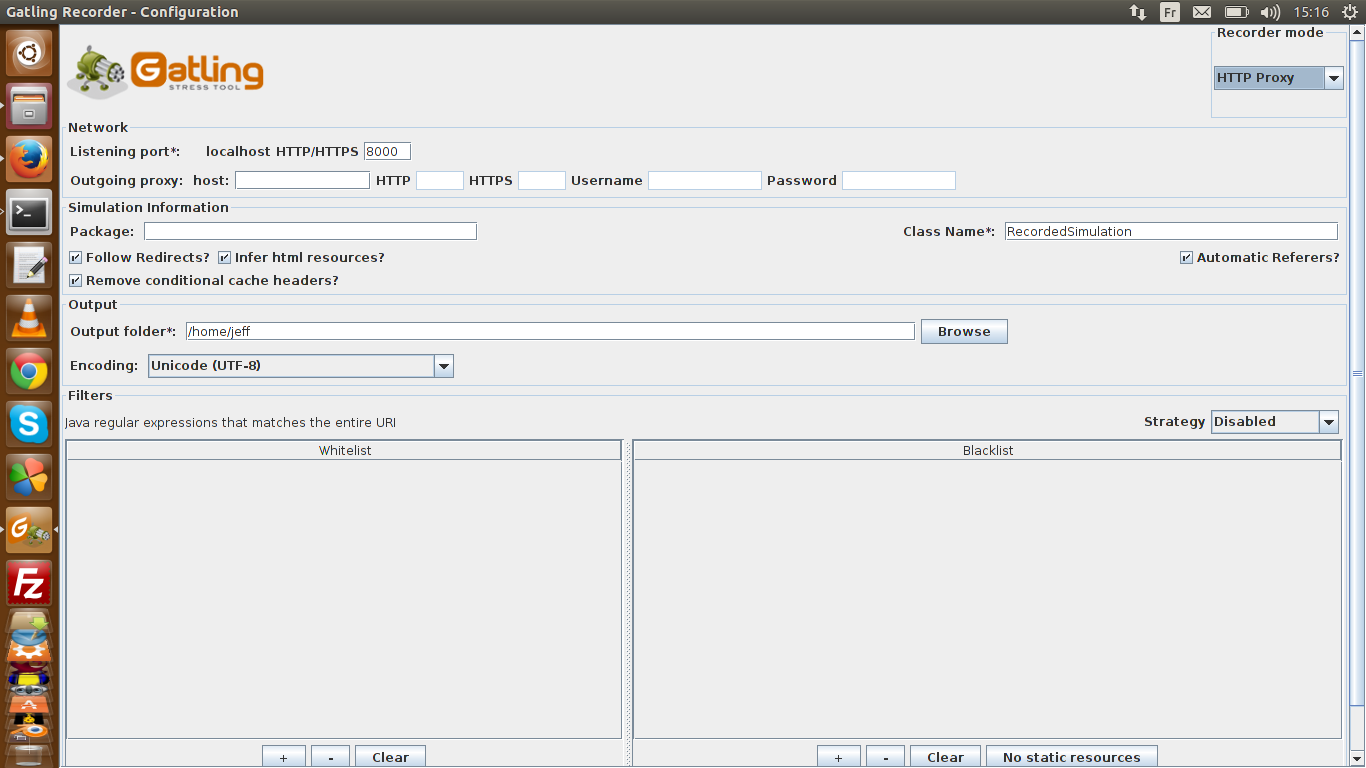This screenshot has height=768, width=1366.
Task: Open Google Chrome from the launcher
Action: tap(29, 372)
